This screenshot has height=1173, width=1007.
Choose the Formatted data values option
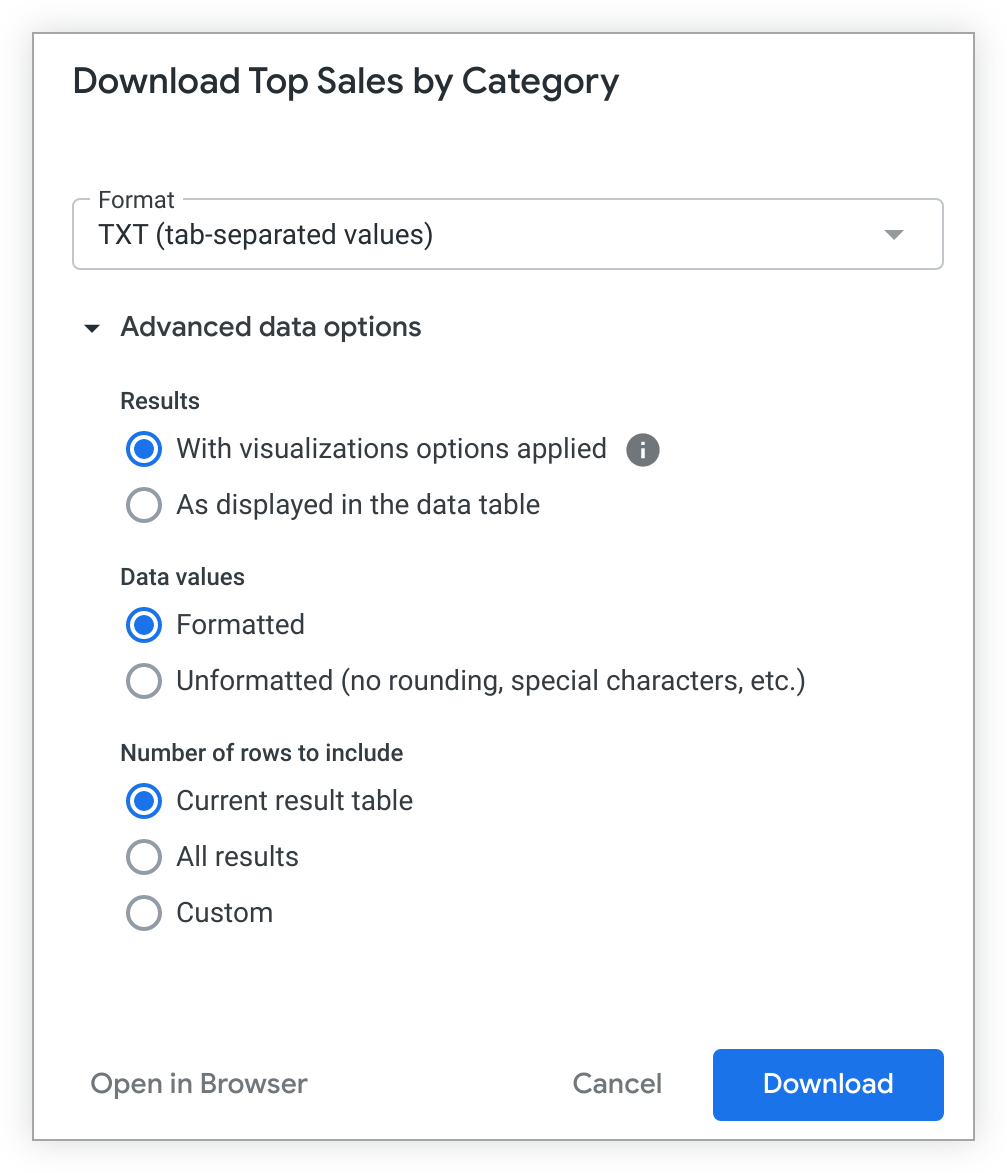tap(144, 625)
